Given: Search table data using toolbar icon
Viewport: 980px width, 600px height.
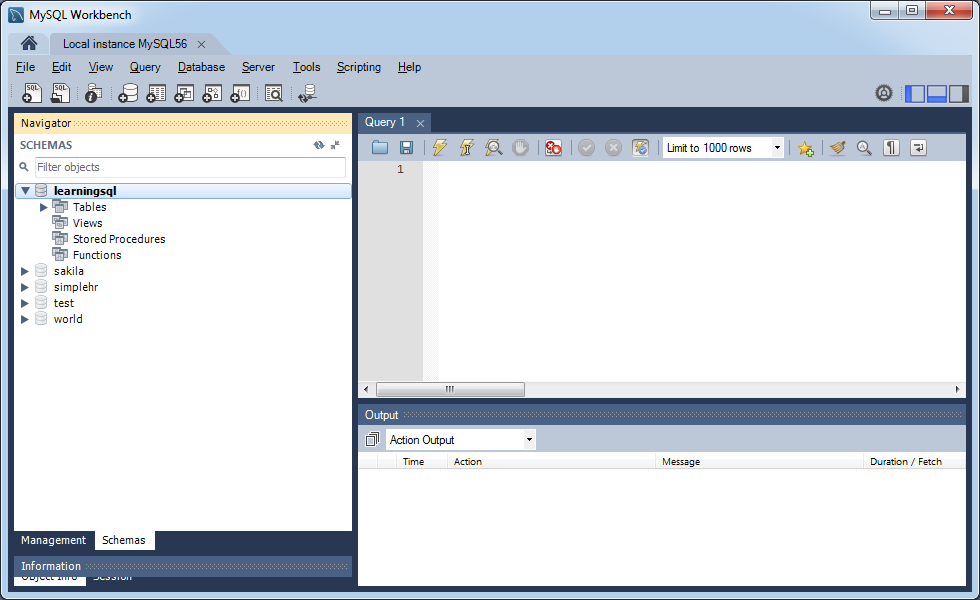Looking at the screenshot, I should coord(274,93).
